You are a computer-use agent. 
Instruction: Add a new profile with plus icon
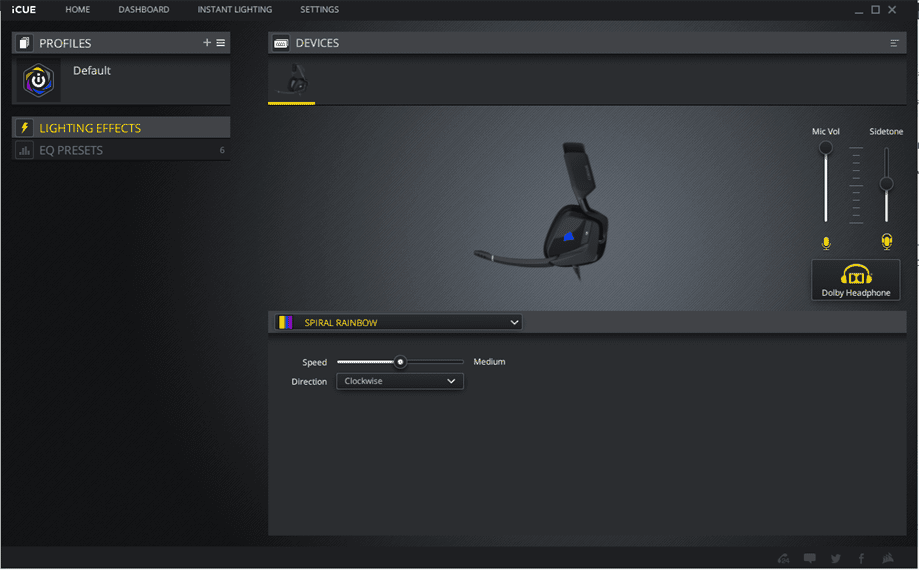[207, 42]
